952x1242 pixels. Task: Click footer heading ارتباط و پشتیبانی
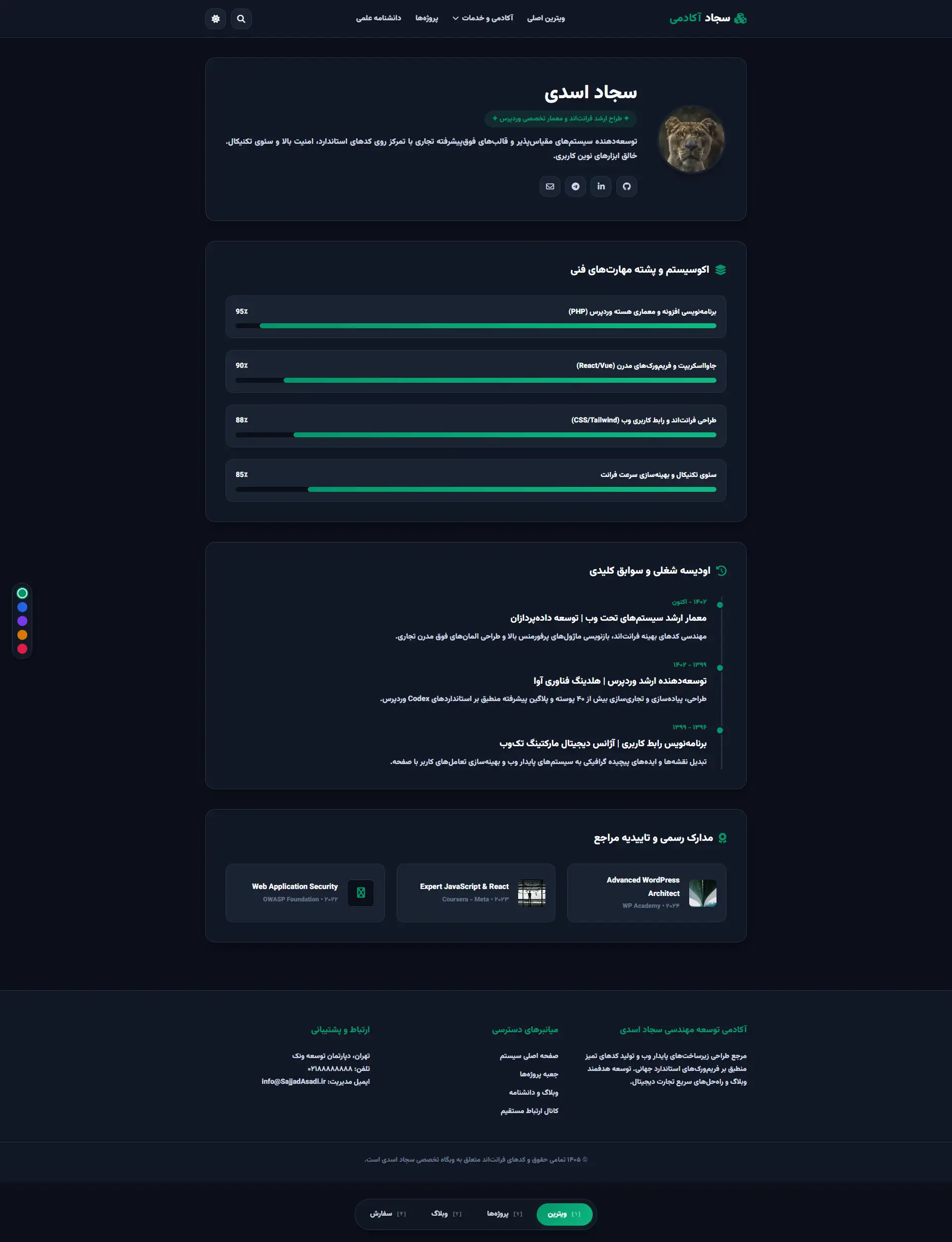click(x=340, y=1029)
